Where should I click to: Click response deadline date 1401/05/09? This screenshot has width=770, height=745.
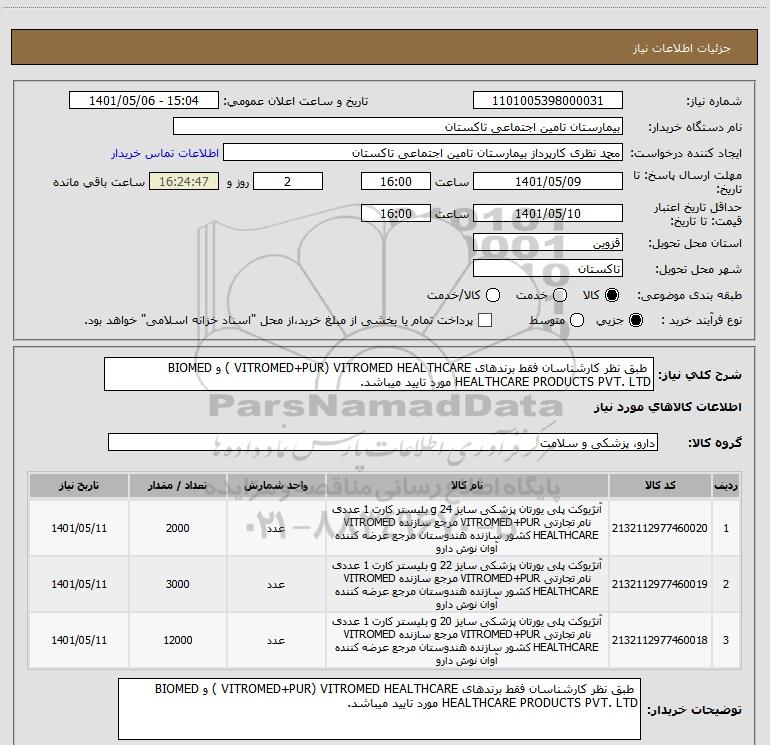point(548,181)
